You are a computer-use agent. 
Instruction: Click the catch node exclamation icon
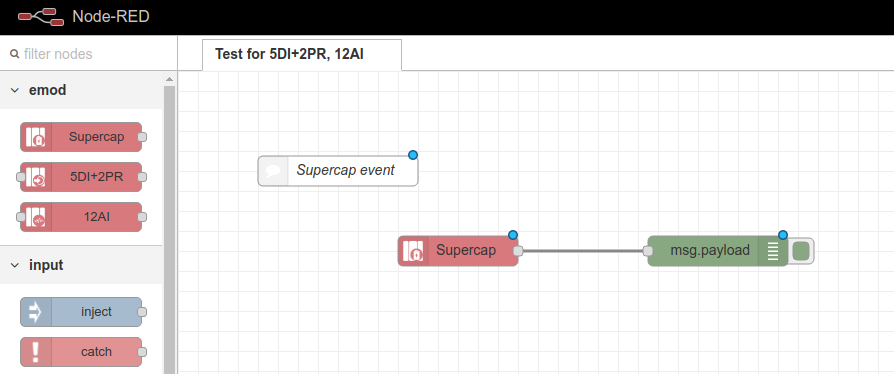[x=35, y=352]
